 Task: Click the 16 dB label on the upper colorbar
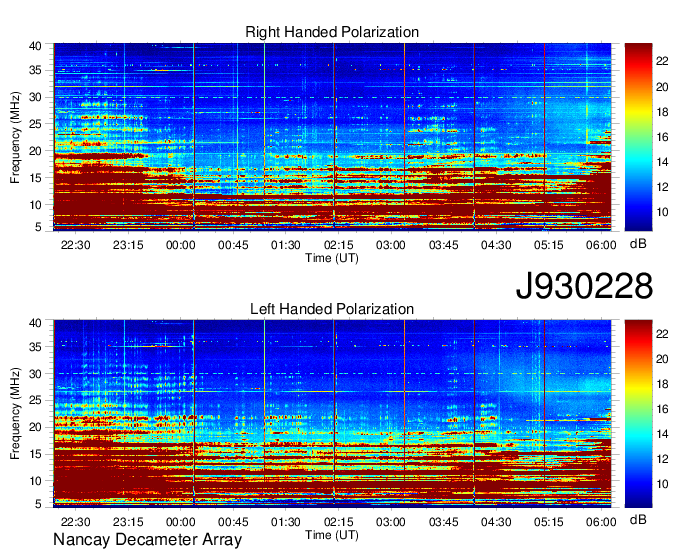tap(662, 137)
